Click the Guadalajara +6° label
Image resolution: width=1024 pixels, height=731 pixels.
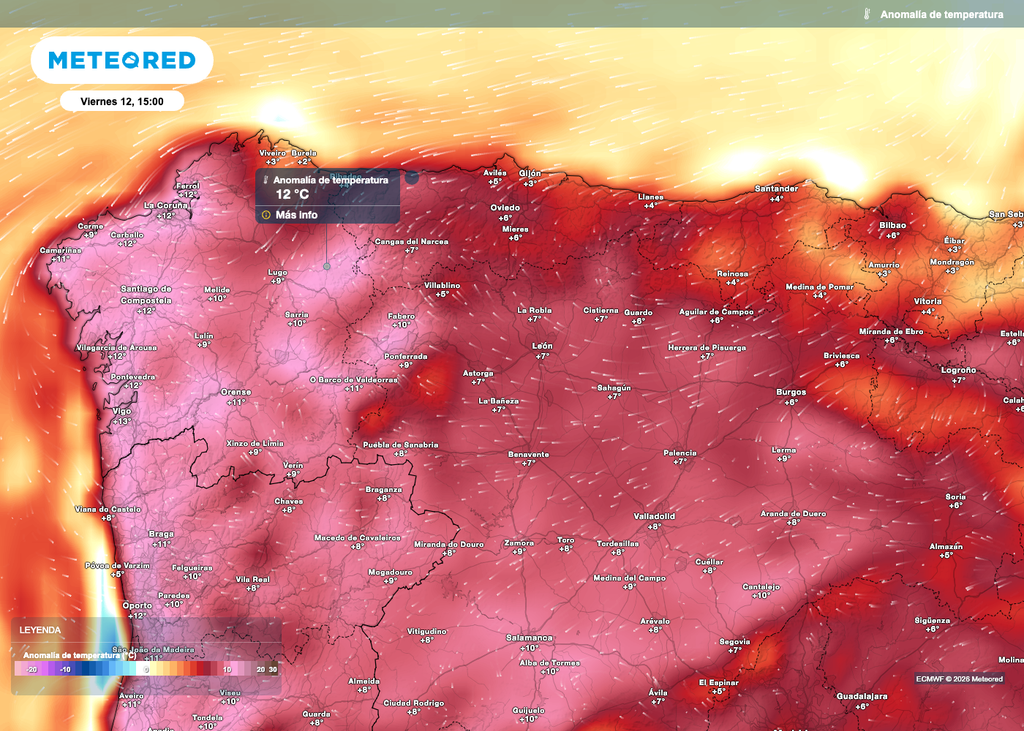(x=861, y=701)
